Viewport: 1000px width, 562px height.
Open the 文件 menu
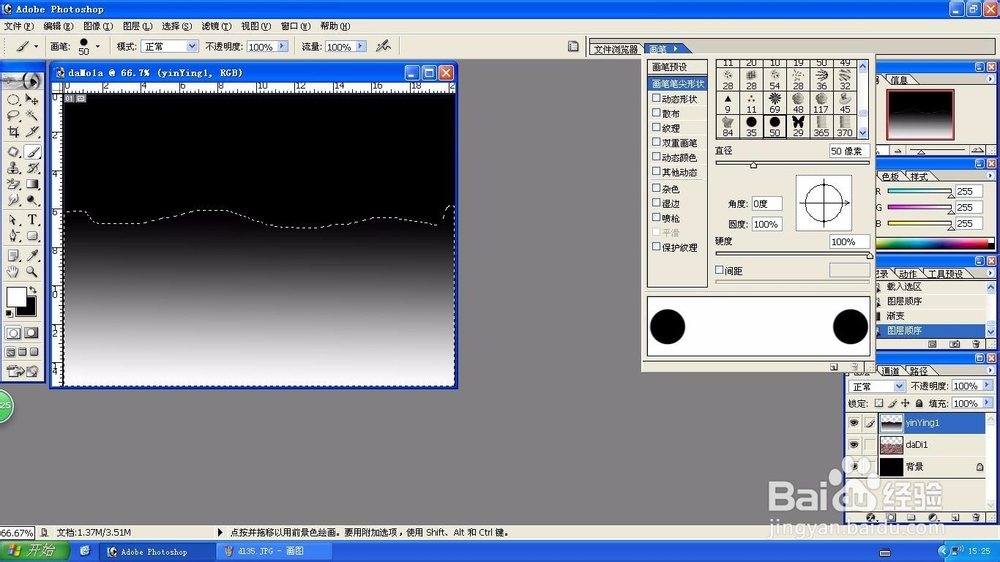[x=18, y=26]
